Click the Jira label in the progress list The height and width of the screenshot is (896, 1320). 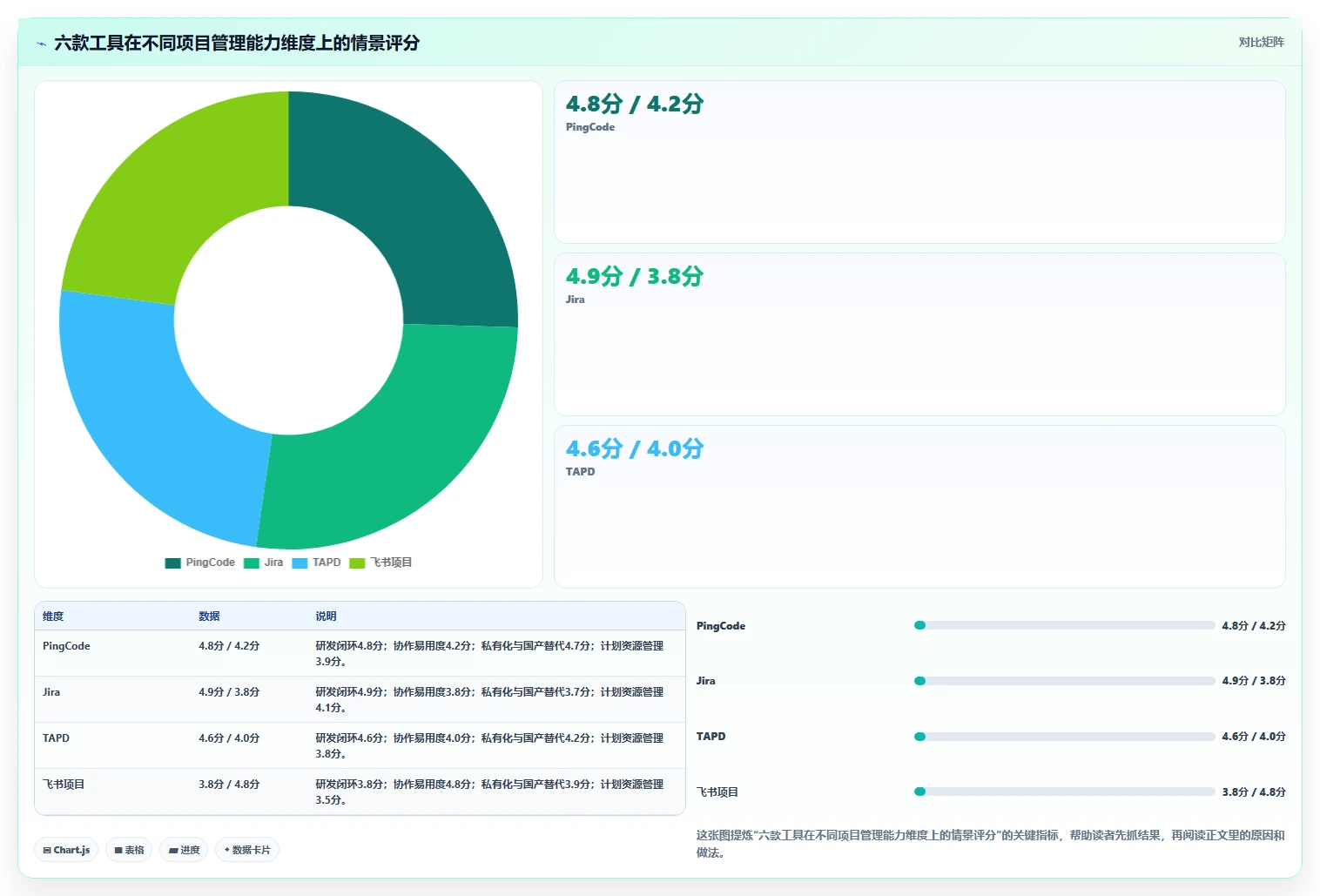(706, 681)
